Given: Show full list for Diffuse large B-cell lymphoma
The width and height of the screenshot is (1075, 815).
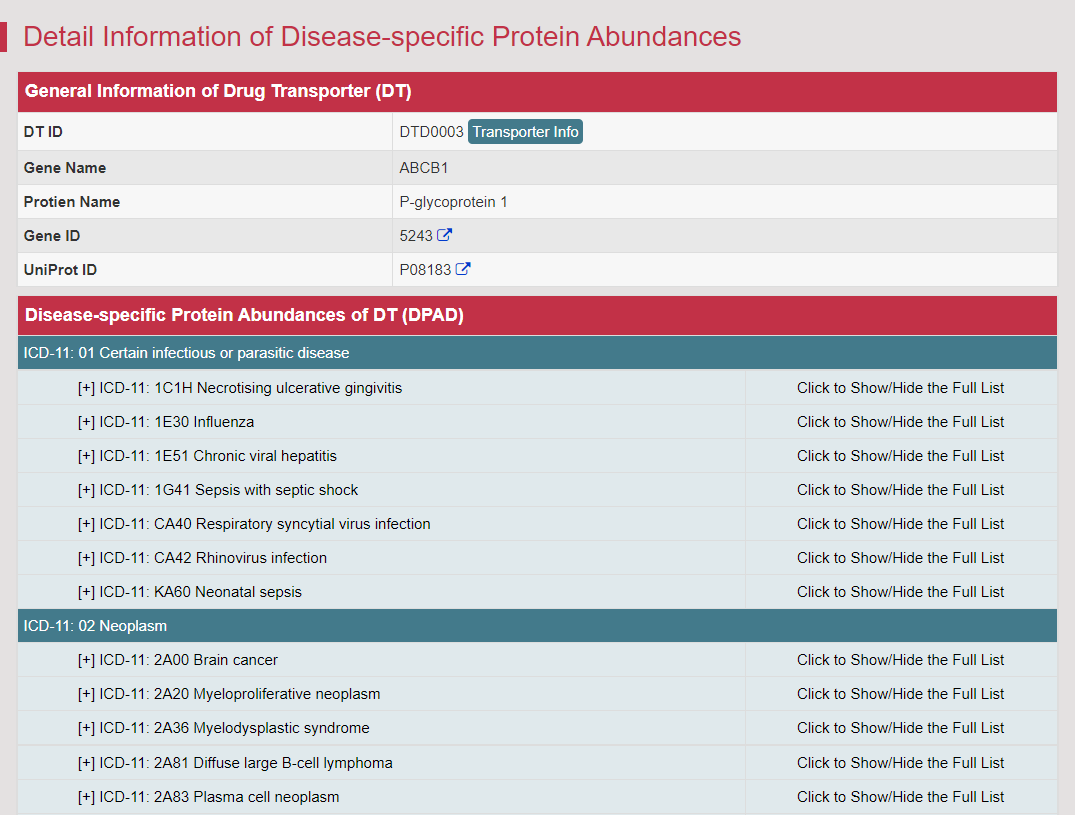Looking at the screenshot, I should tap(900, 763).
